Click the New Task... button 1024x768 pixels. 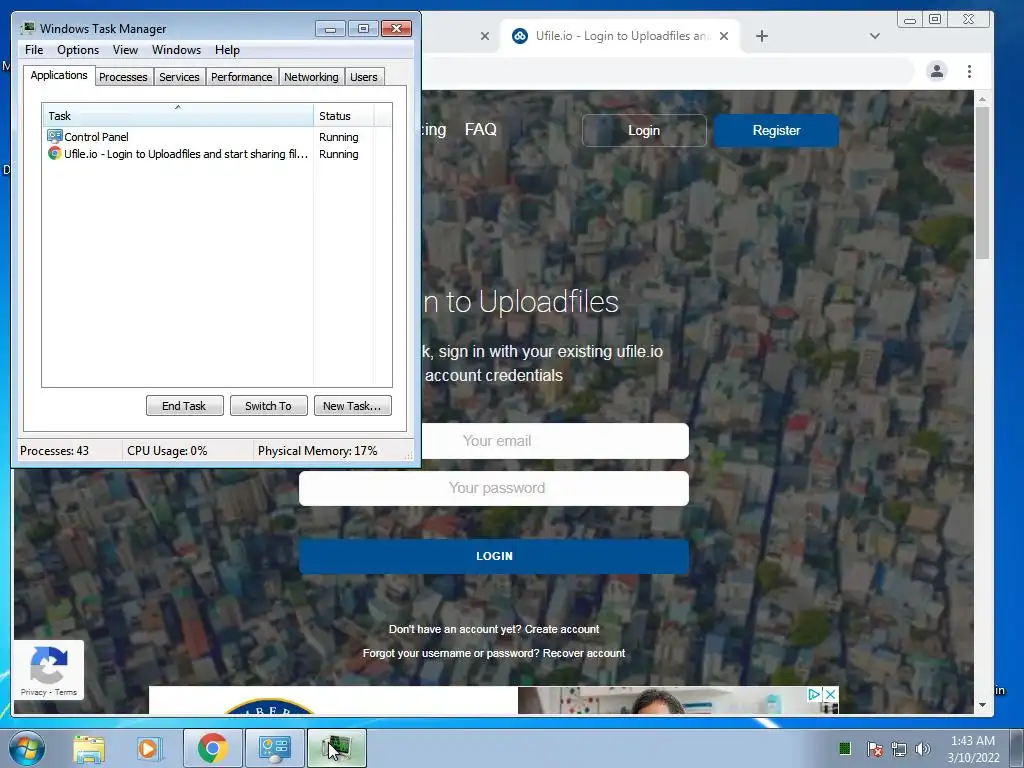tap(353, 406)
